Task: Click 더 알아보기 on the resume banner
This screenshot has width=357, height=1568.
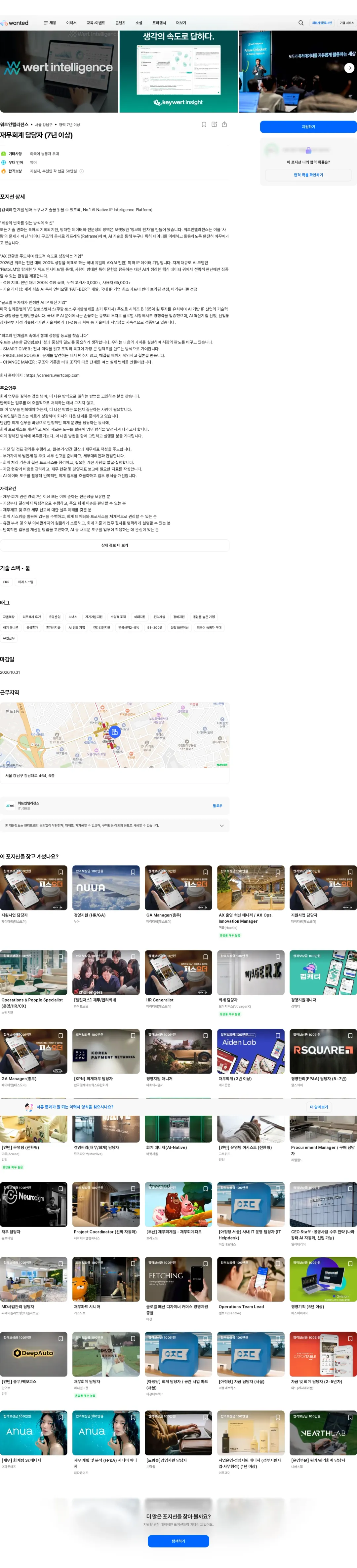Action: click(319, 1107)
